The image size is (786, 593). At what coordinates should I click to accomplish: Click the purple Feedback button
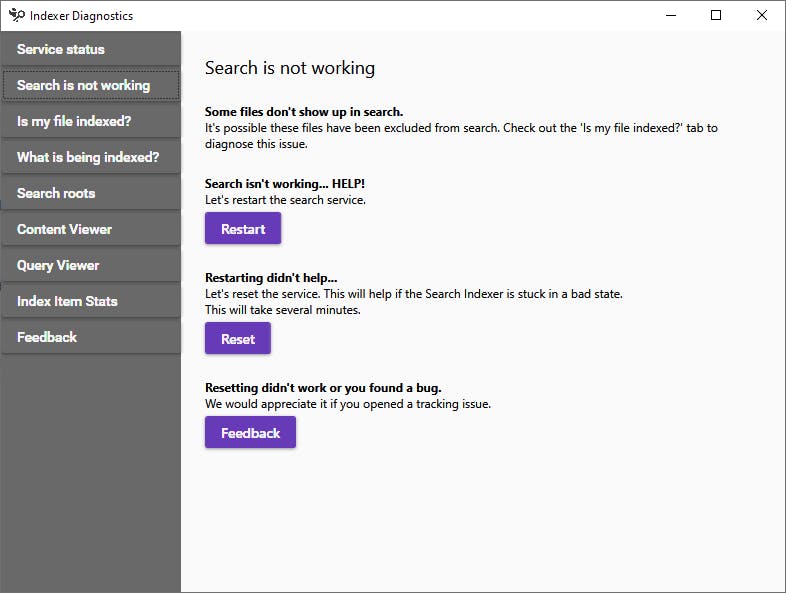(x=250, y=433)
